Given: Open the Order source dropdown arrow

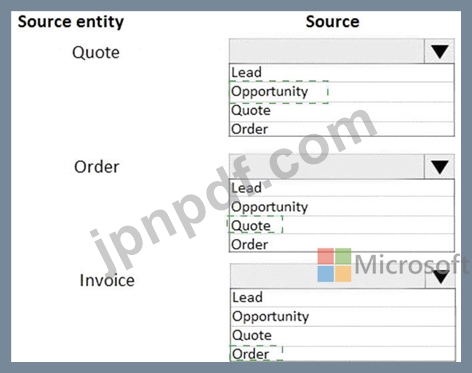Looking at the screenshot, I should (x=439, y=167).
